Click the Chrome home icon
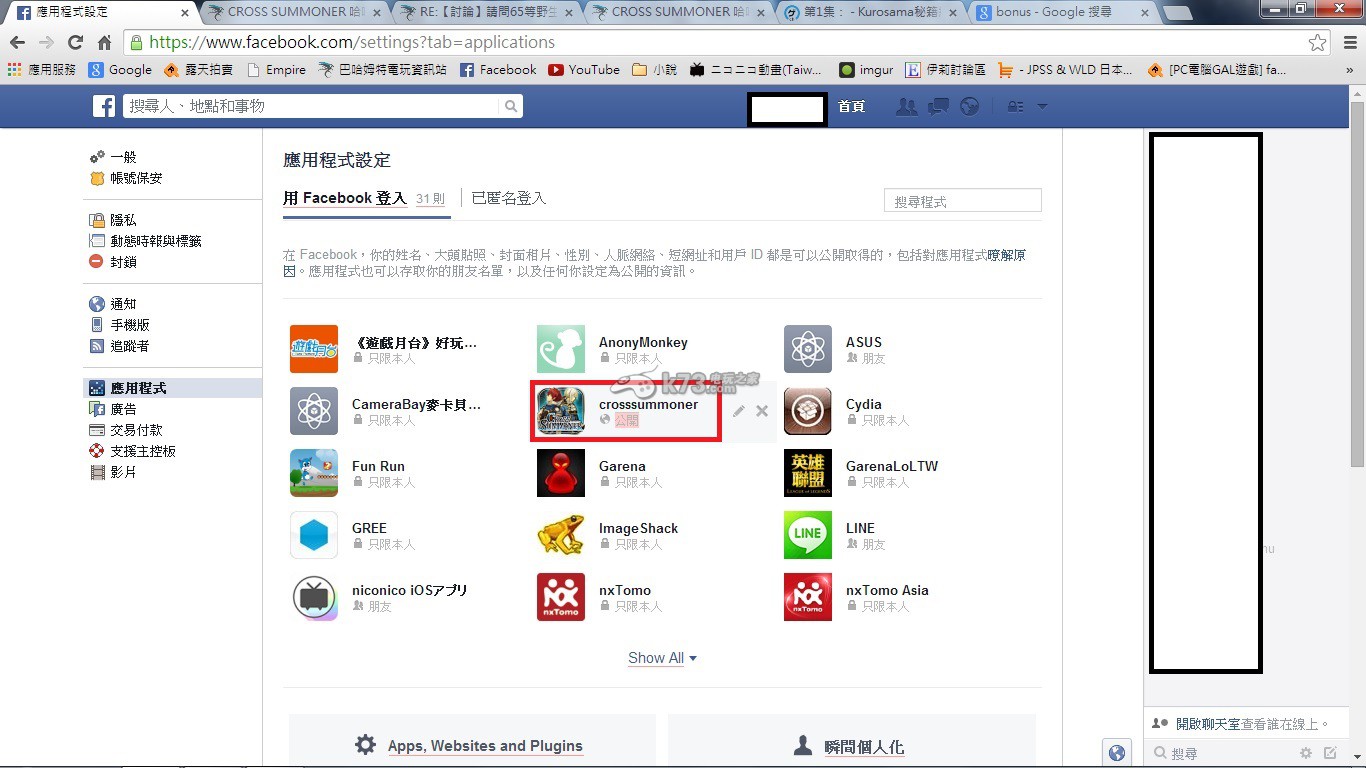The width and height of the screenshot is (1366, 768). (x=104, y=43)
